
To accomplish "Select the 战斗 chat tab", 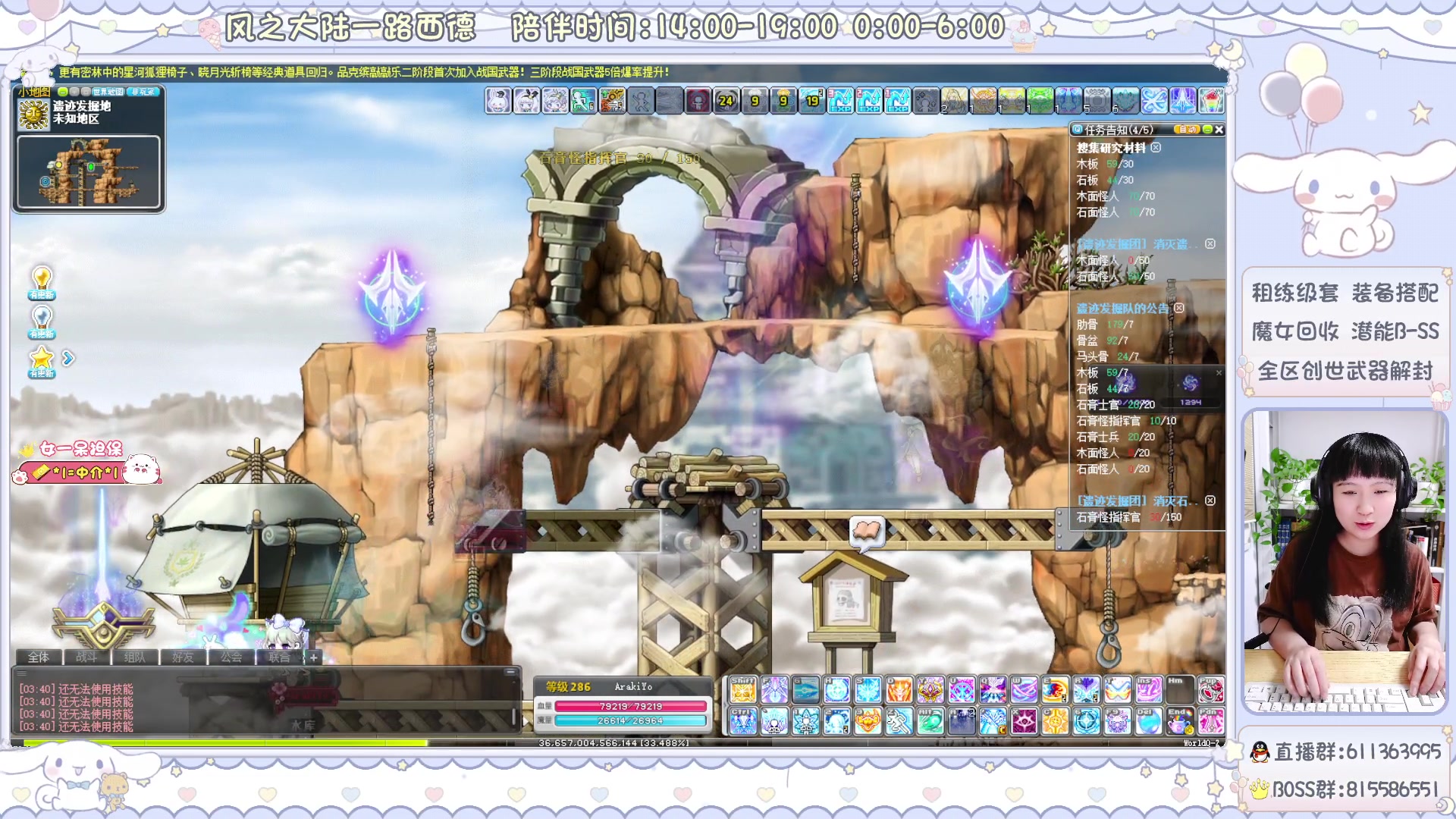I will click(86, 657).
